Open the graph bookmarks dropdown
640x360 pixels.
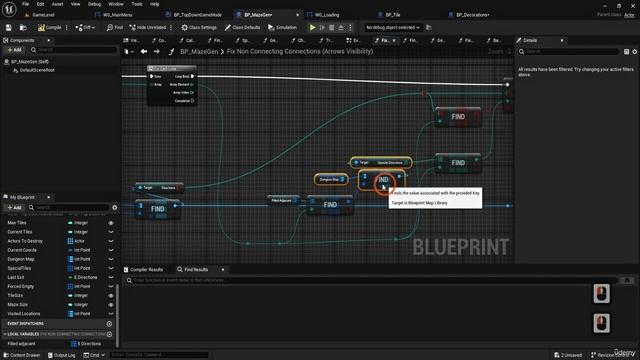point(129,51)
